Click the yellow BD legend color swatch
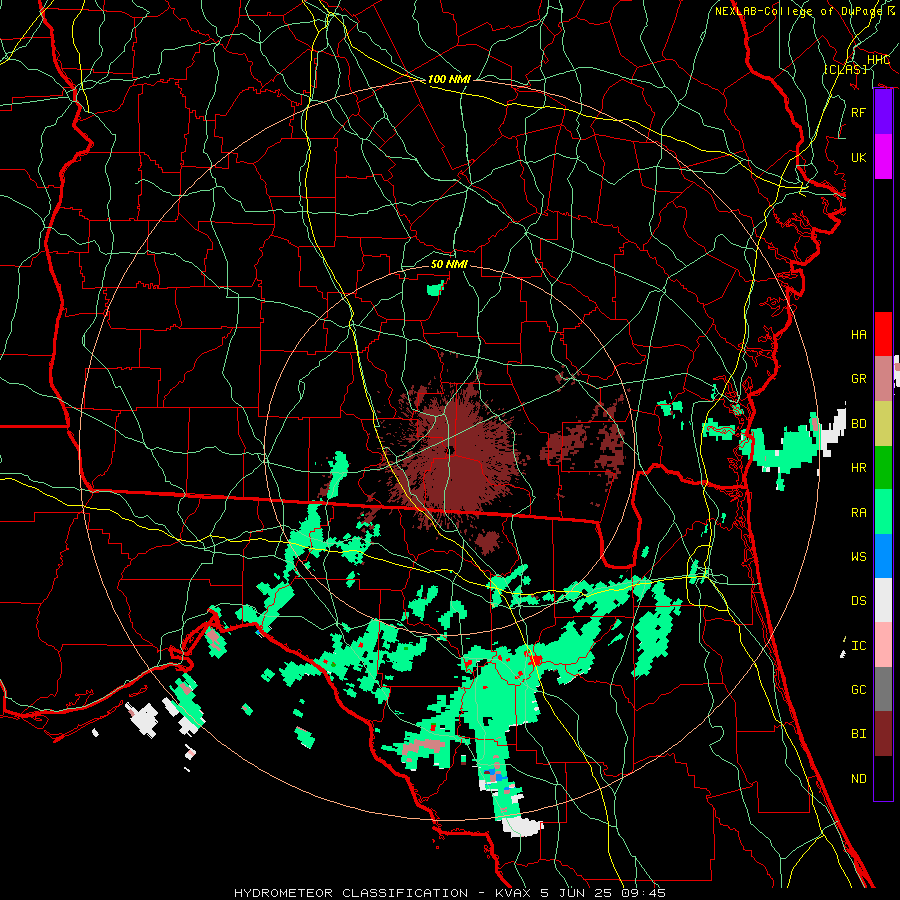900x900 pixels. pyautogui.click(x=883, y=424)
